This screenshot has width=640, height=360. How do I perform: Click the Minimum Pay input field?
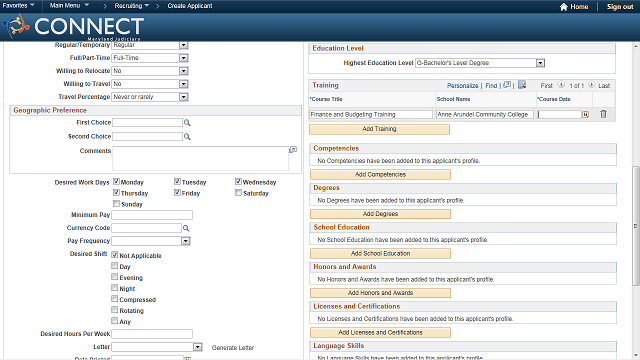(x=152, y=215)
